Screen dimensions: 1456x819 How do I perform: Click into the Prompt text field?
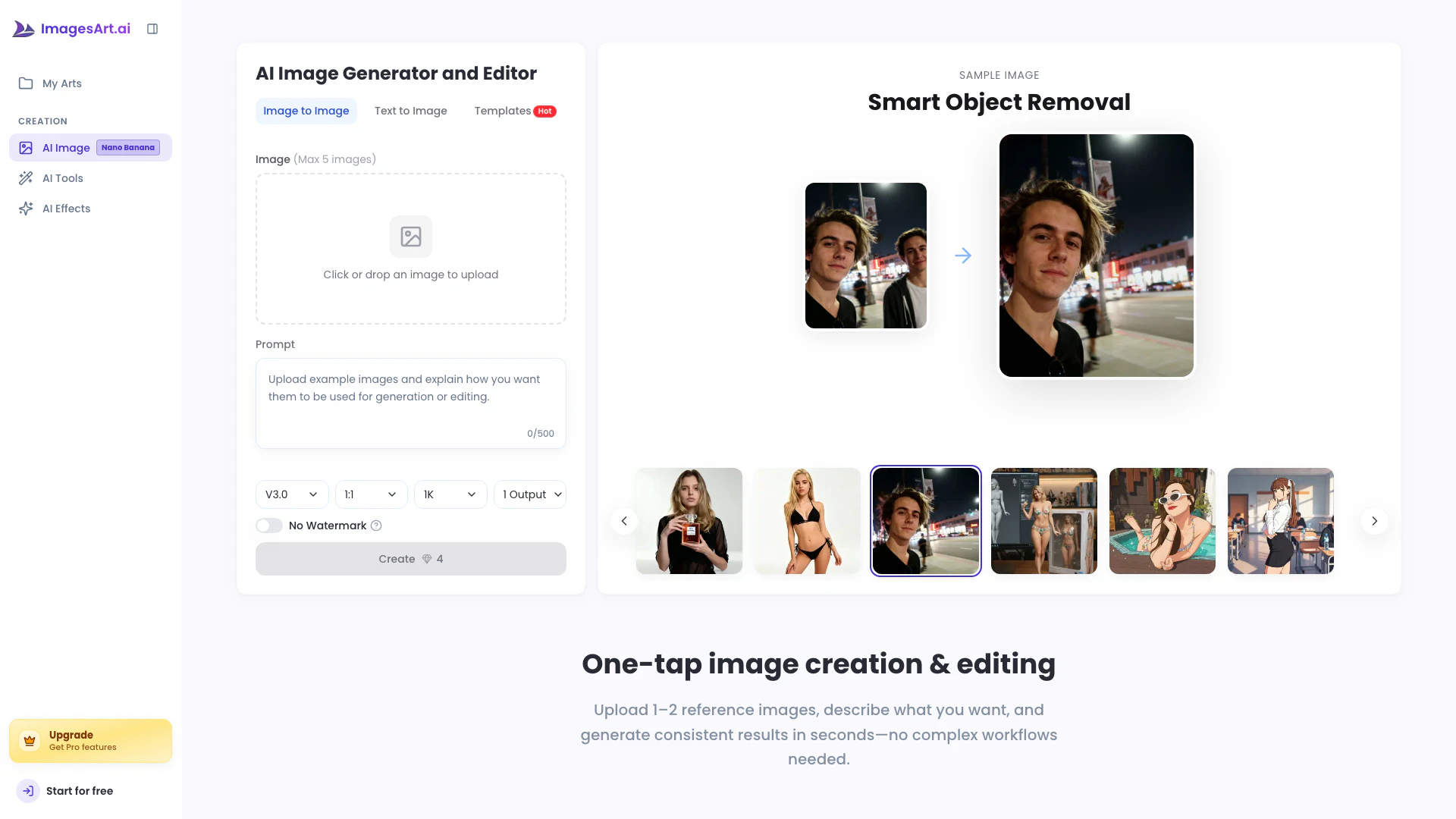point(410,402)
